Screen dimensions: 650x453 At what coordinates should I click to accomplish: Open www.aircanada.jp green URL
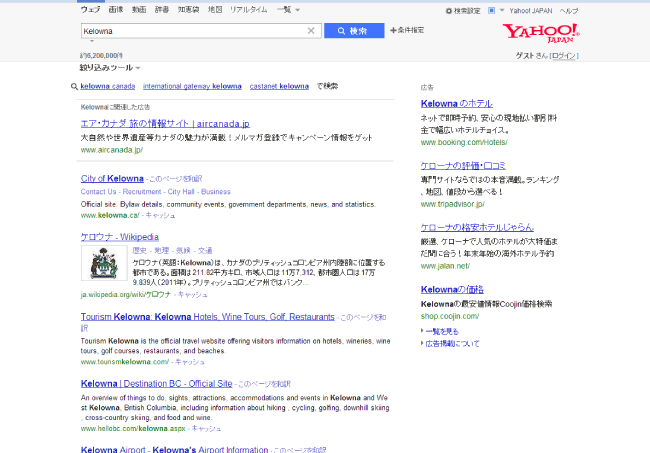[x=112, y=150]
